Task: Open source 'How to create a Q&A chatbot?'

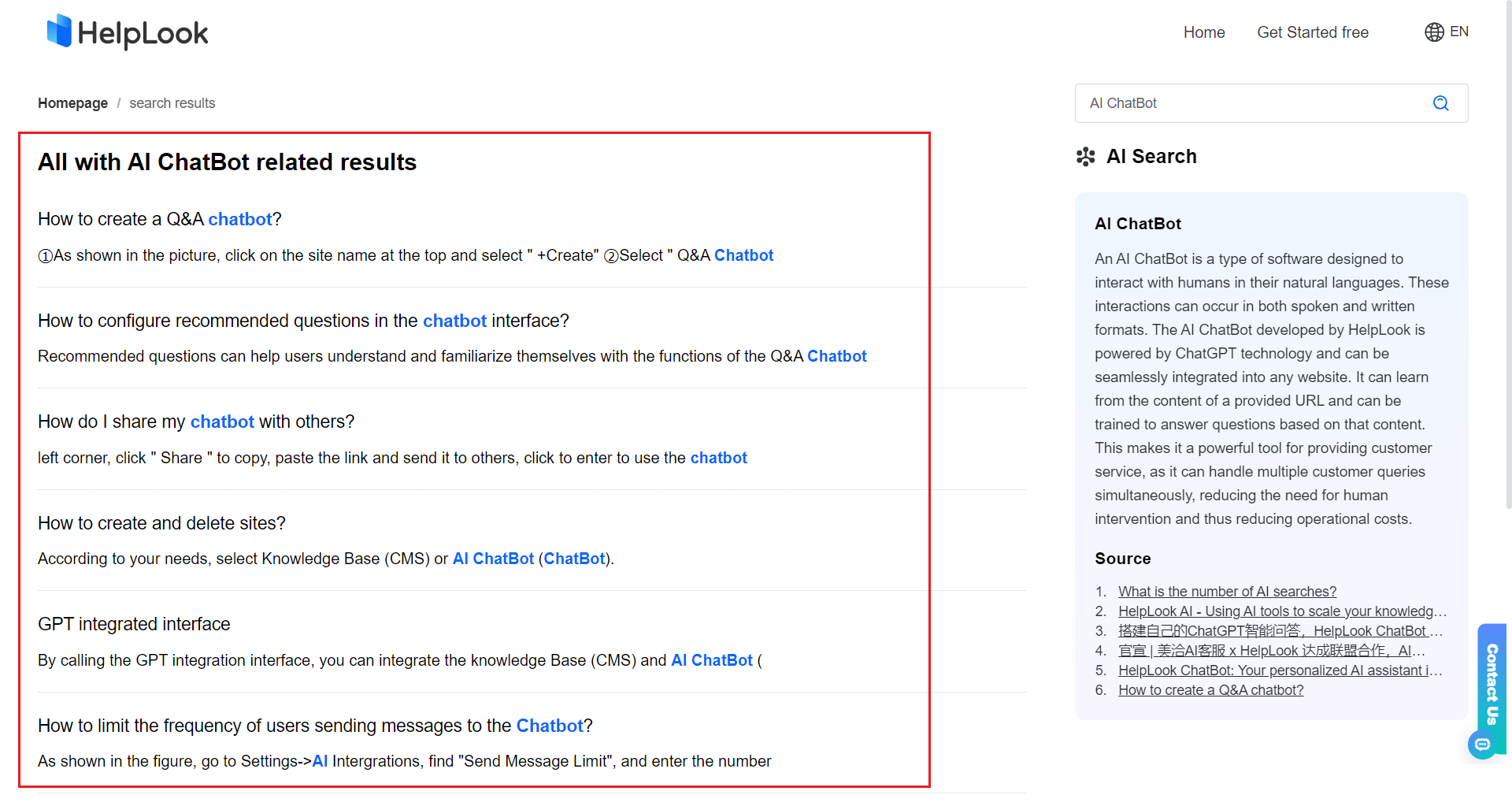Action: (x=1211, y=690)
